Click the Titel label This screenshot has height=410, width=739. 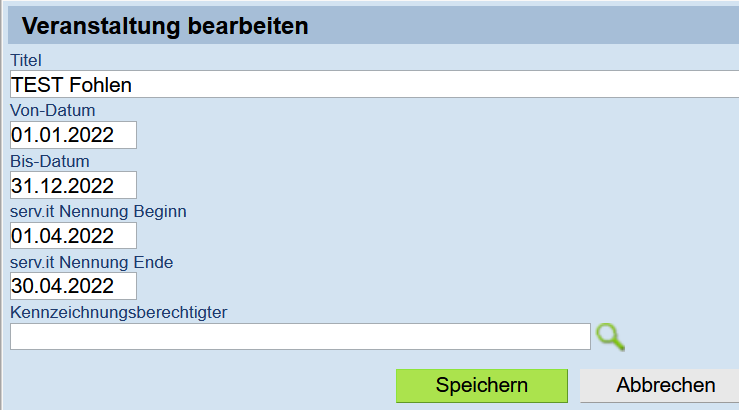point(26,60)
